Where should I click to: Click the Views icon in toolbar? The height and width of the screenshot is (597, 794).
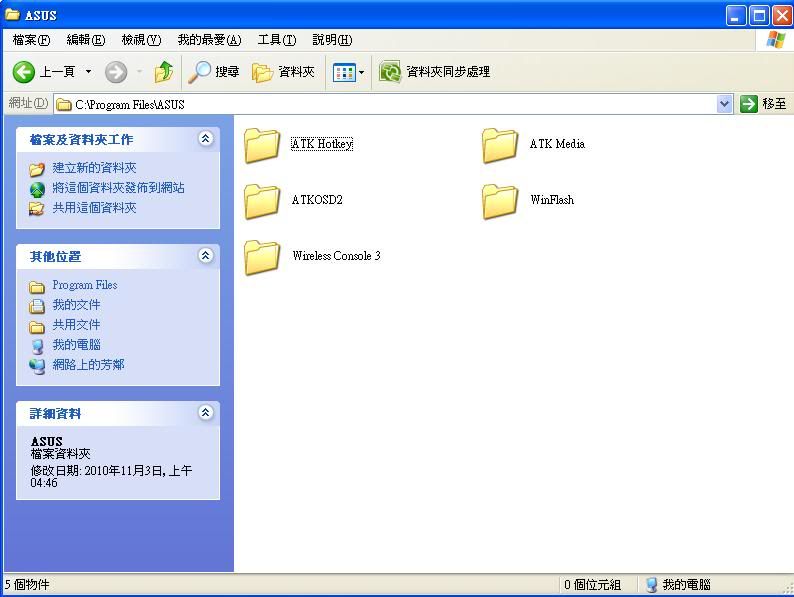click(344, 72)
